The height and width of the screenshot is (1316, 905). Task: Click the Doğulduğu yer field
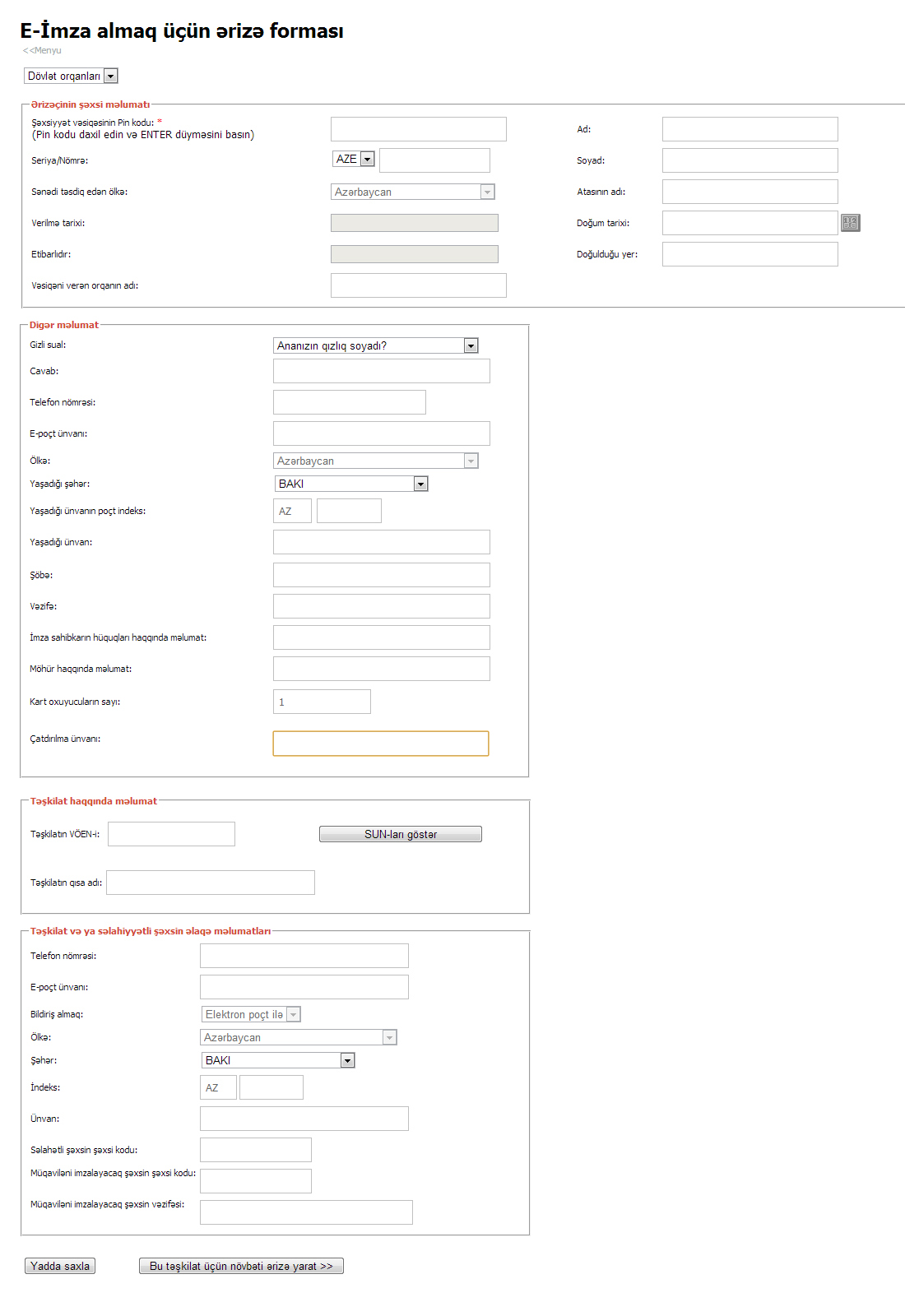pos(750,254)
